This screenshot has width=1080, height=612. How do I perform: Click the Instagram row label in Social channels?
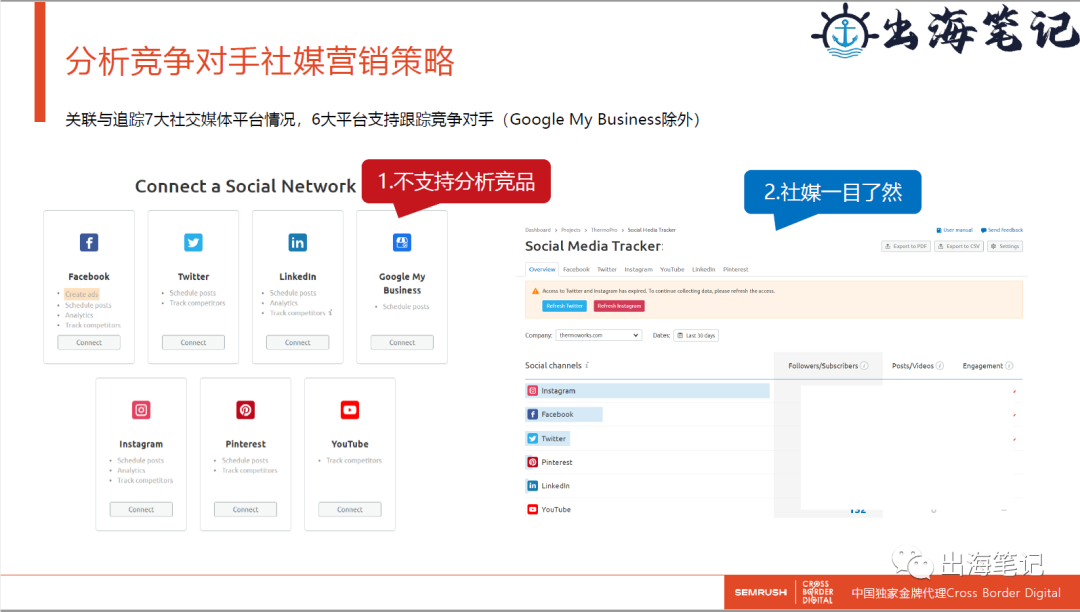[558, 390]
